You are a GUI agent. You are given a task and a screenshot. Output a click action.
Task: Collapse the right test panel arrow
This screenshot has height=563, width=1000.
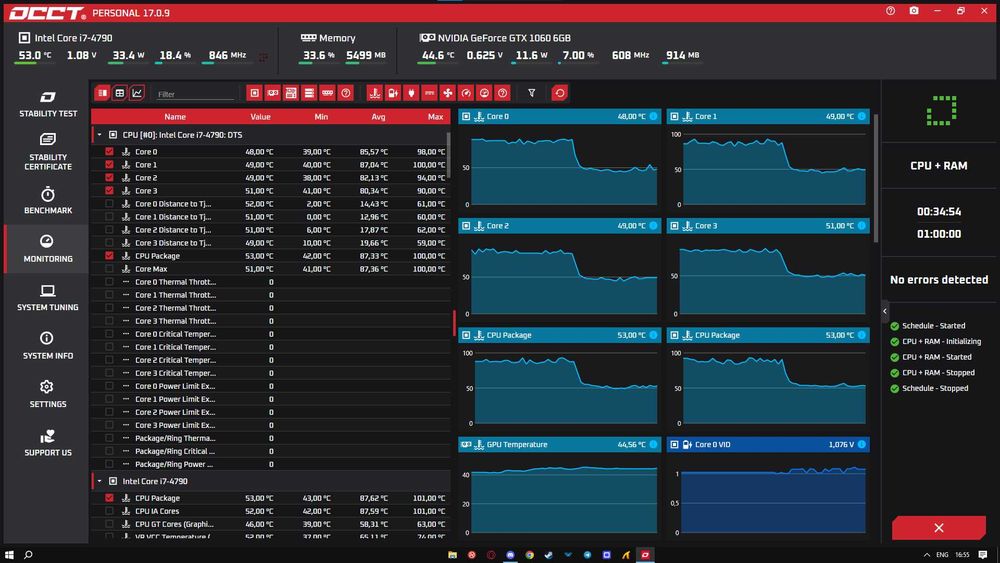click(x=885, y=311)
